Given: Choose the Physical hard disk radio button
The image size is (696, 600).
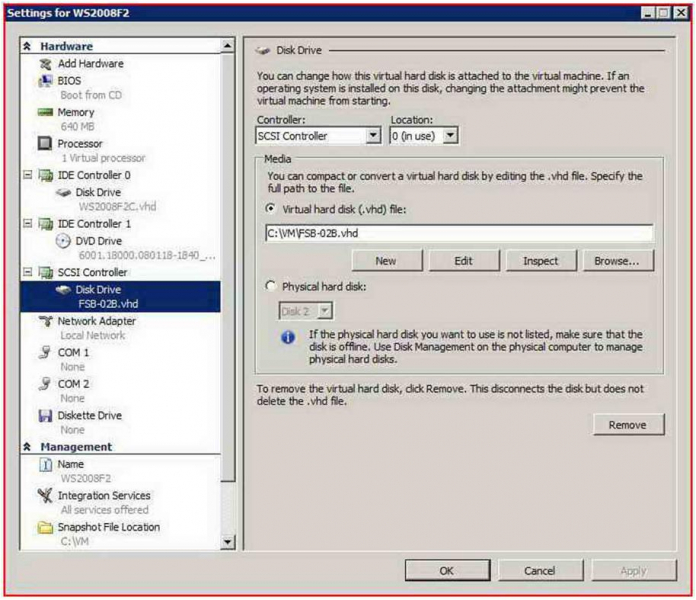Looking at the screenshot, I should point(271,286).
